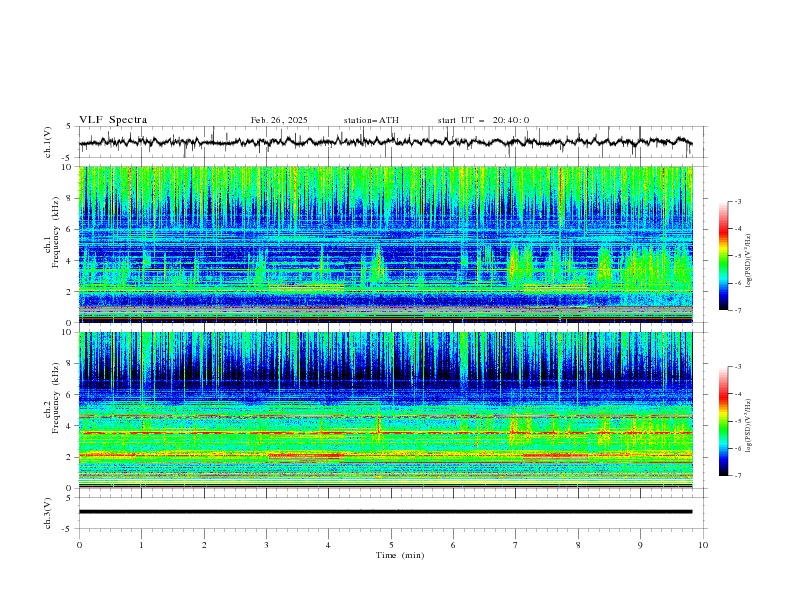Select the lower color bar 'log(PSD)(V²/Hz)' label
The width and height of the screenshot is (792, 612).
point(749,426)
